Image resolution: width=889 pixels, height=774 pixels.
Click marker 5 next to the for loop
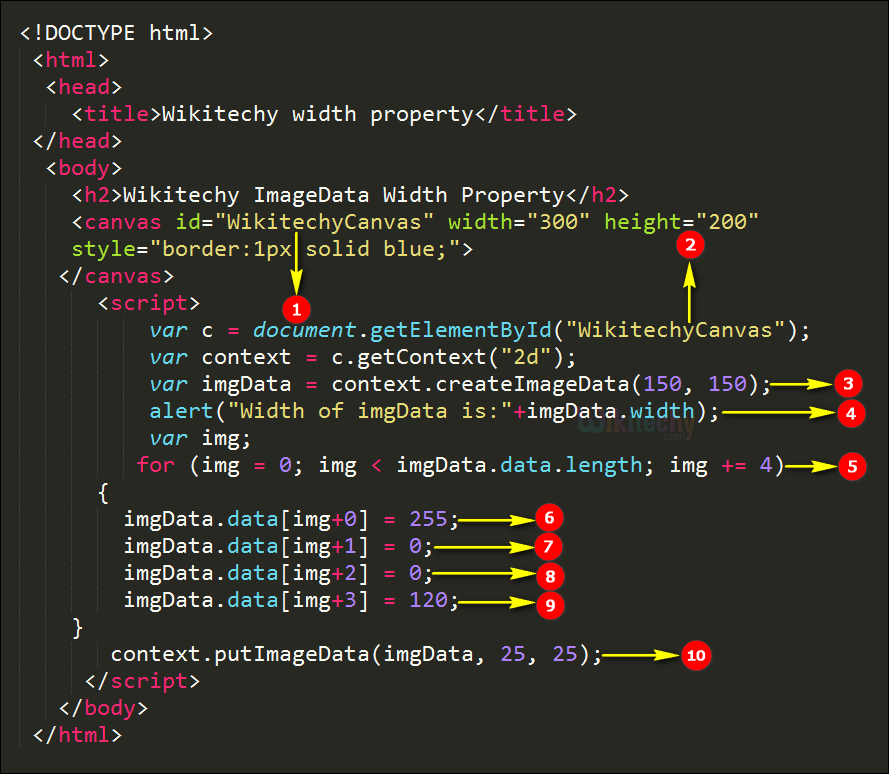pyautogui.click(x=850, y=466)
